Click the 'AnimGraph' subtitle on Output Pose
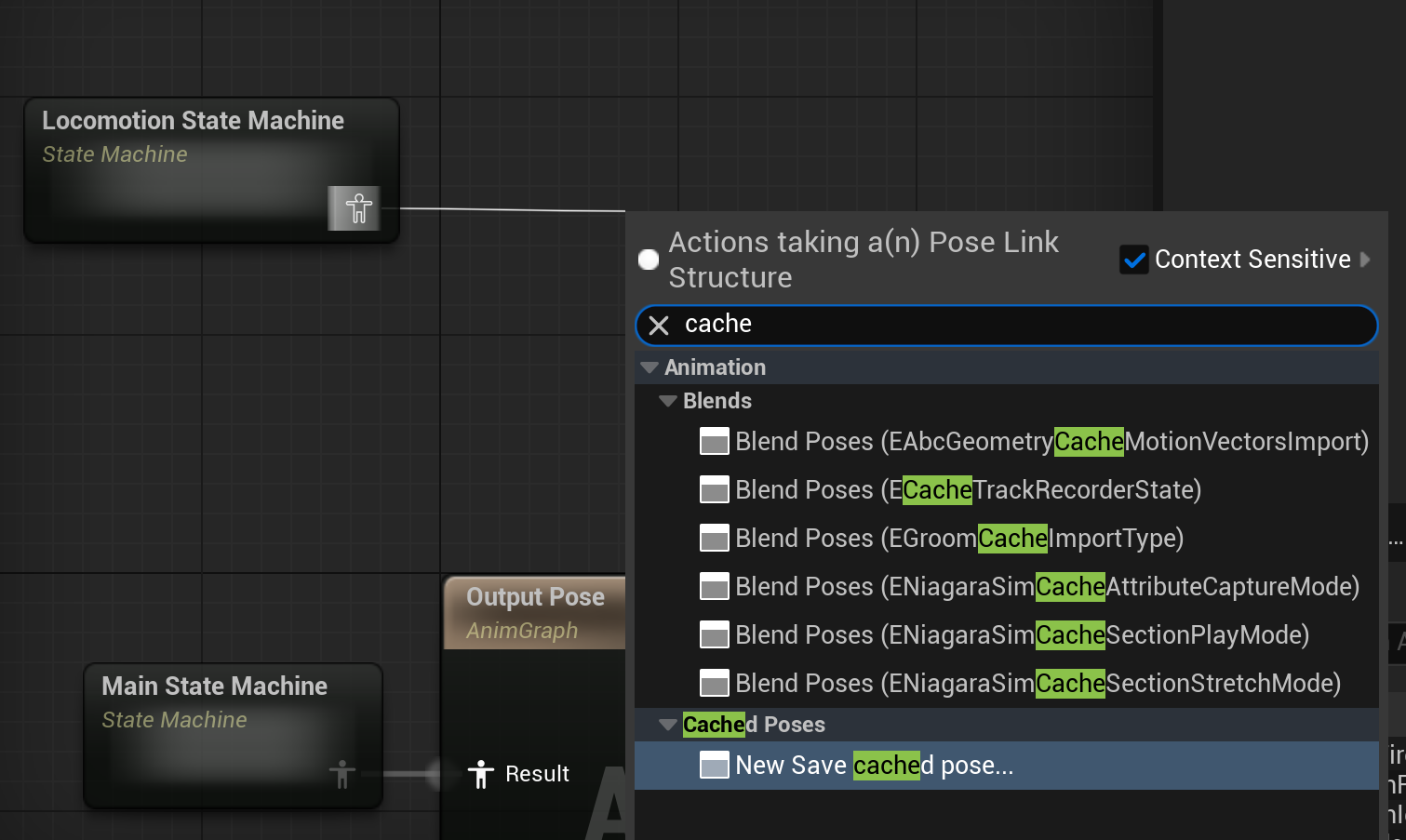The image size is (1406, 840). coord(522,631)
